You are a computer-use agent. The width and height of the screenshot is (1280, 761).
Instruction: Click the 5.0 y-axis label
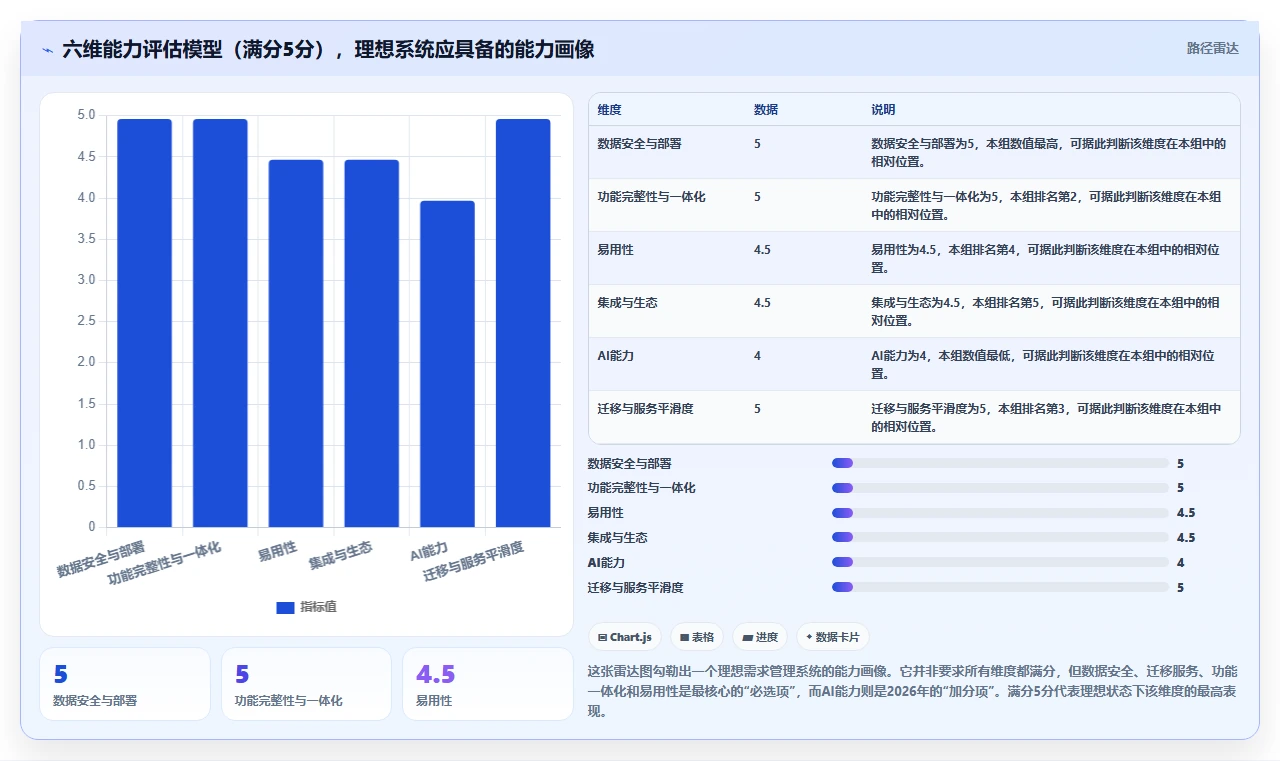87,115
